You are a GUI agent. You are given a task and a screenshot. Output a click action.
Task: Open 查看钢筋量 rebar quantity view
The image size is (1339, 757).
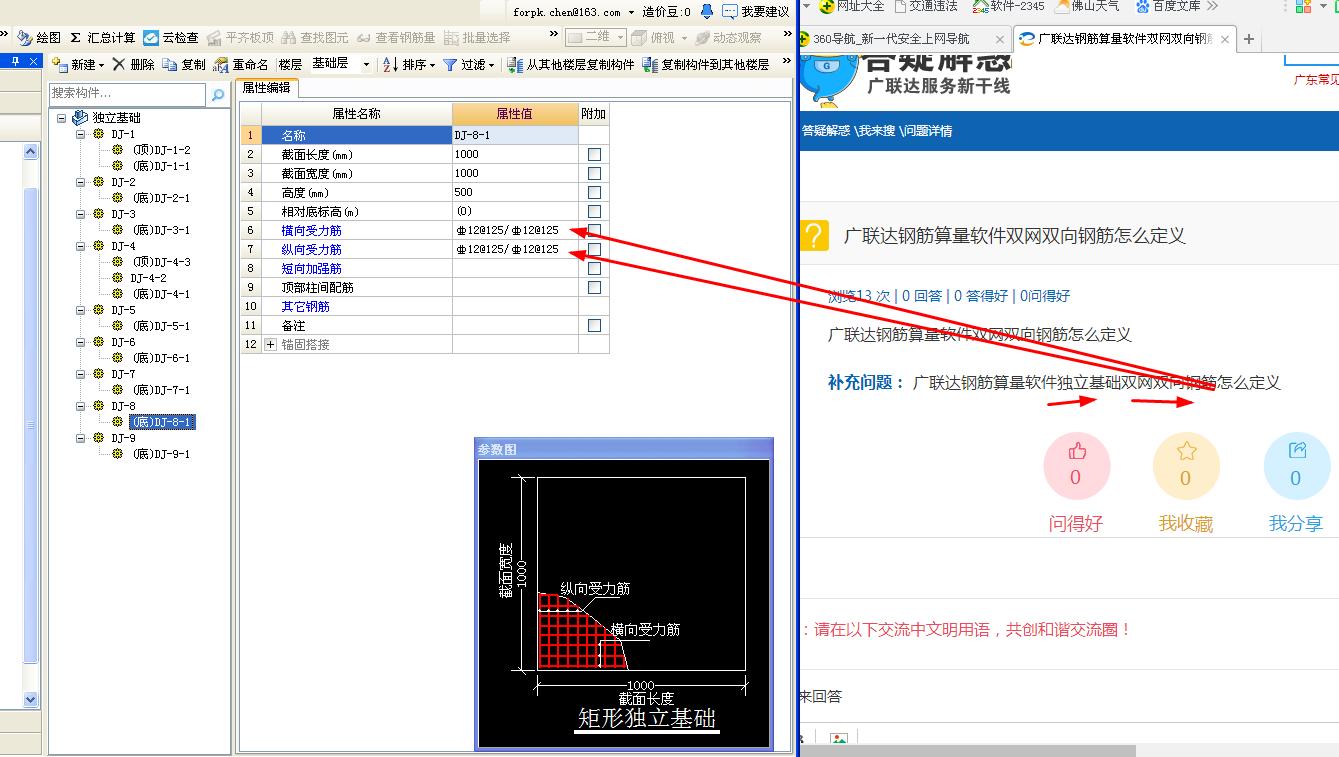coord(396,37)
